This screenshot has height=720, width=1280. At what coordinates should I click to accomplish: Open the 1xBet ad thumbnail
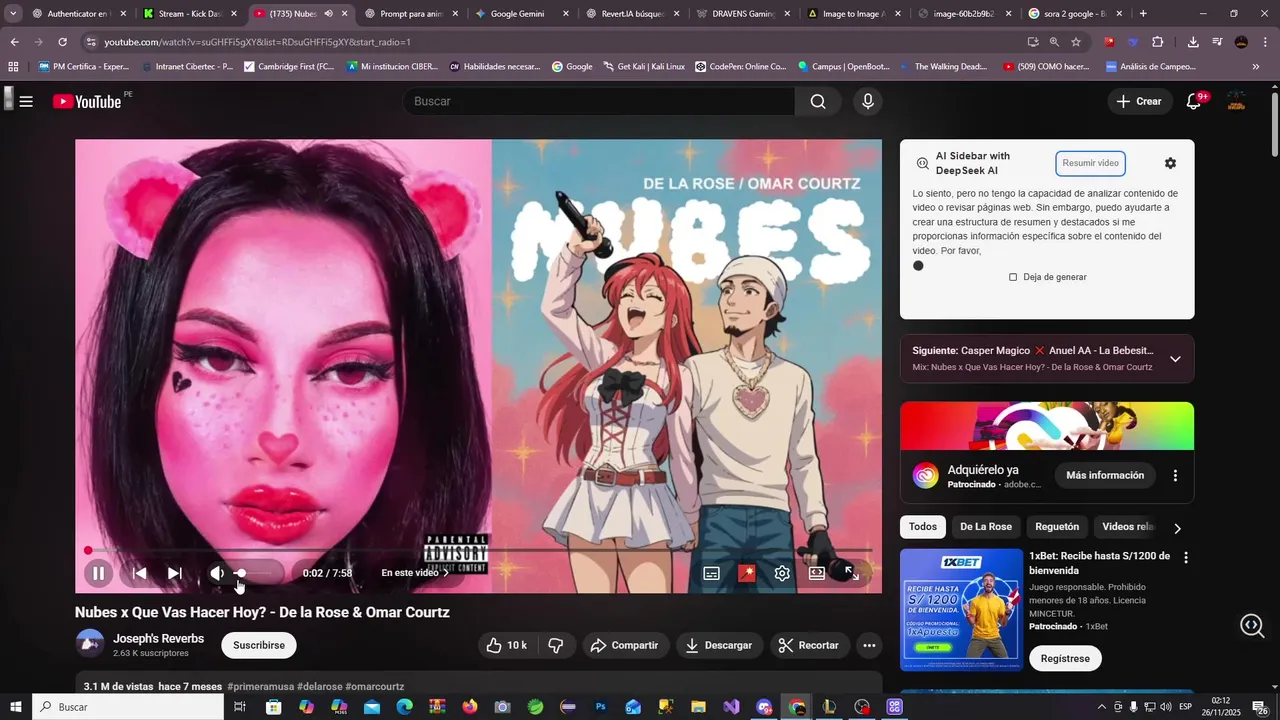960,610
